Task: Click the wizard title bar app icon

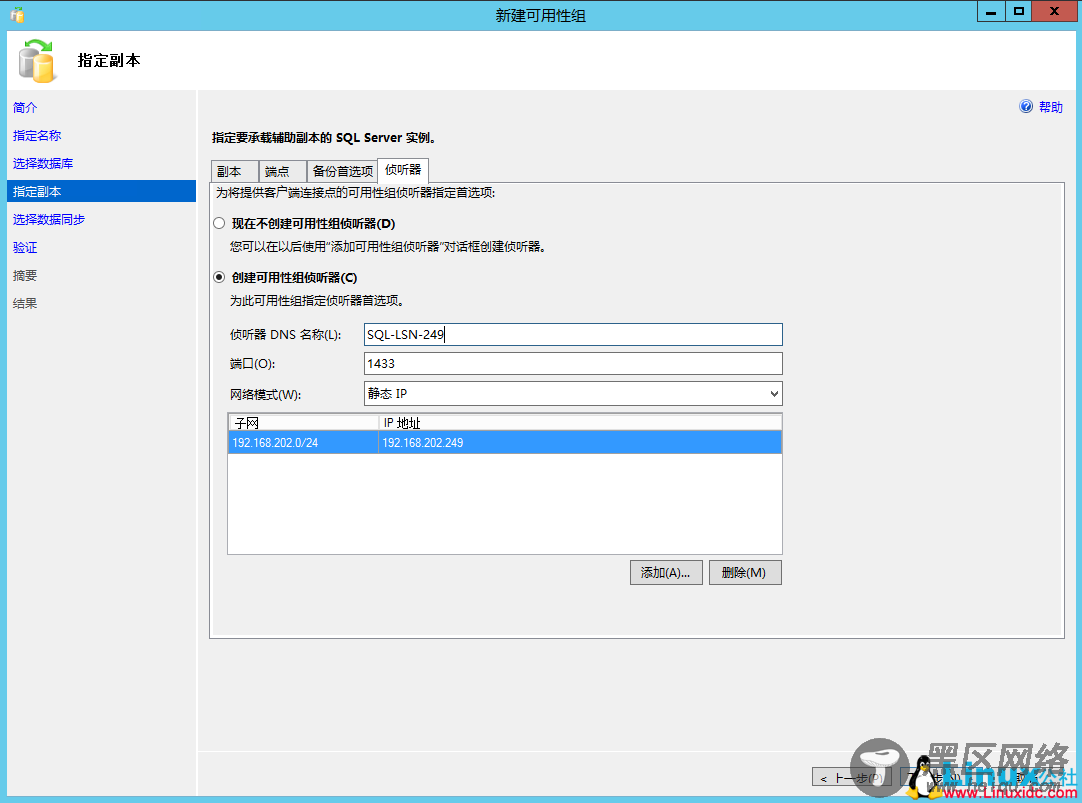Action: pos(18,14)
